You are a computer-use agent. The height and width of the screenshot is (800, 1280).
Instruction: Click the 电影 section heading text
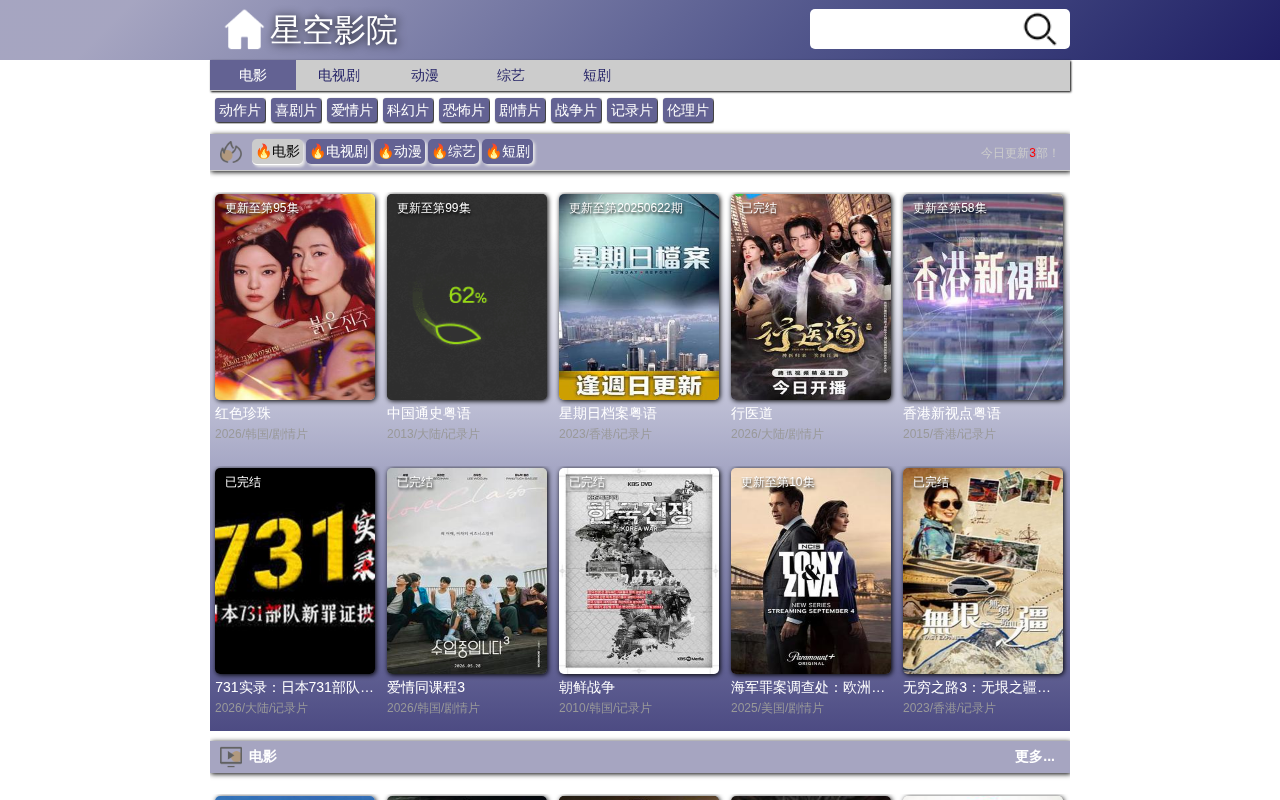(x=262, y=757)
